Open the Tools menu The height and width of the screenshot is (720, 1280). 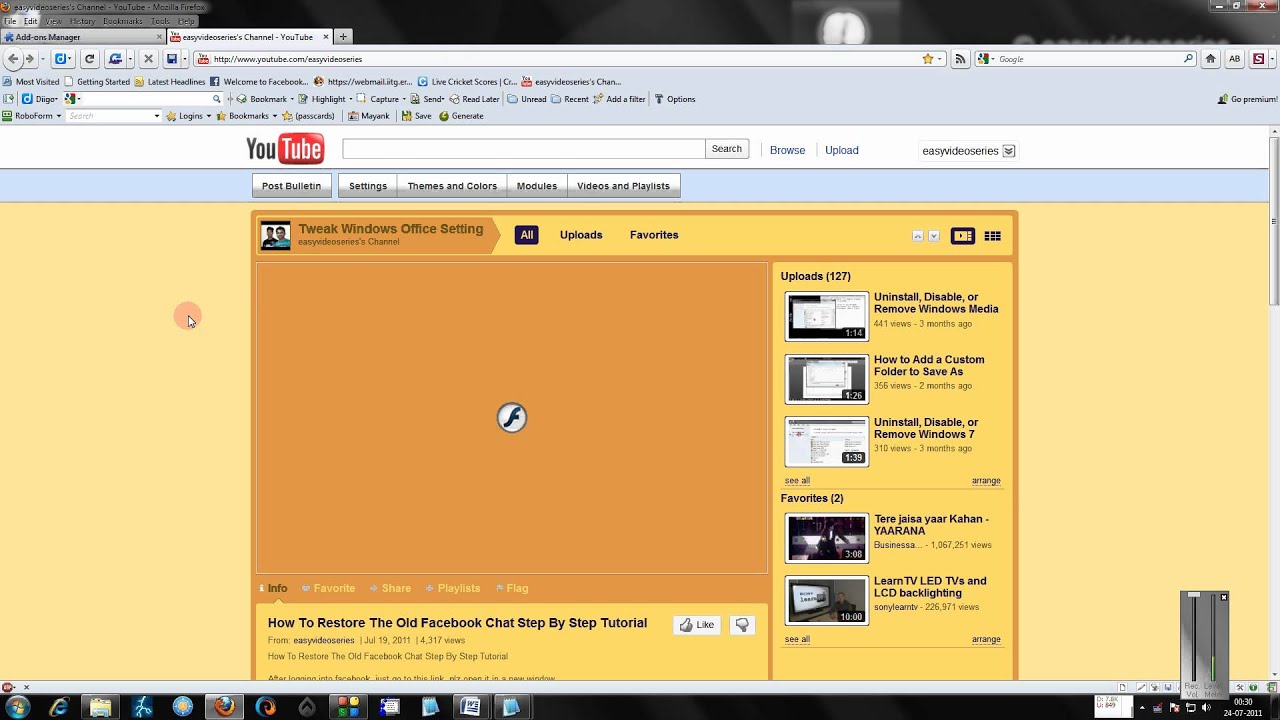click(160, 21)
